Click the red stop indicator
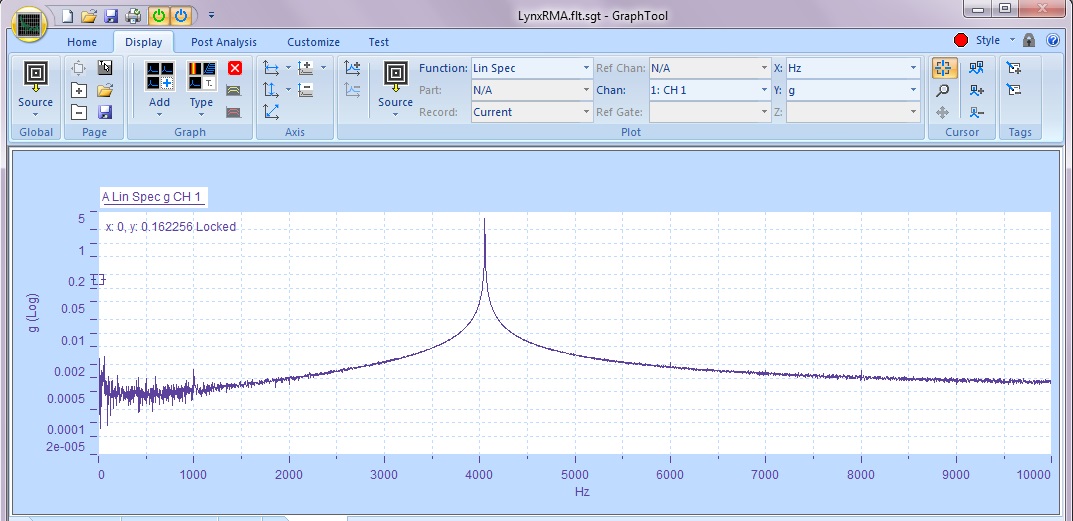1073x521 pixels. (x=961, y=40)
